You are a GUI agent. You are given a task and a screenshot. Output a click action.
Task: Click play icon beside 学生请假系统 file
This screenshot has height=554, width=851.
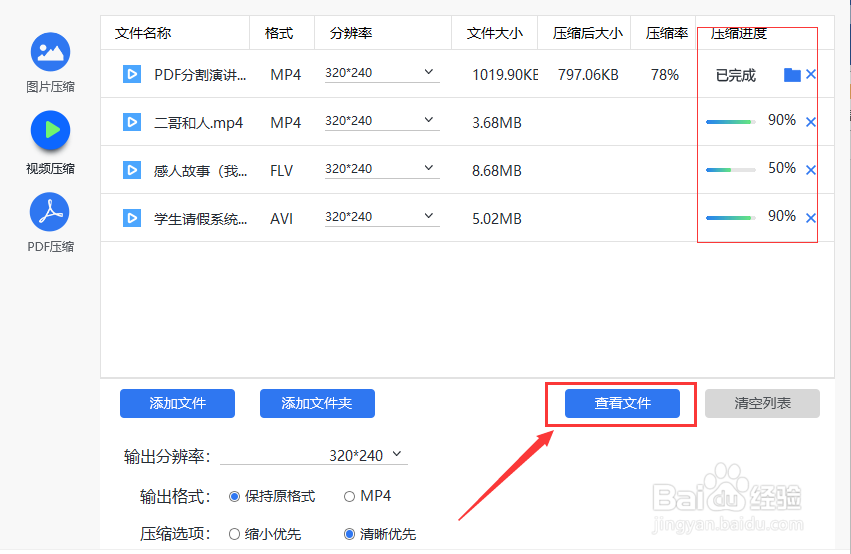(x=132, y=218)
